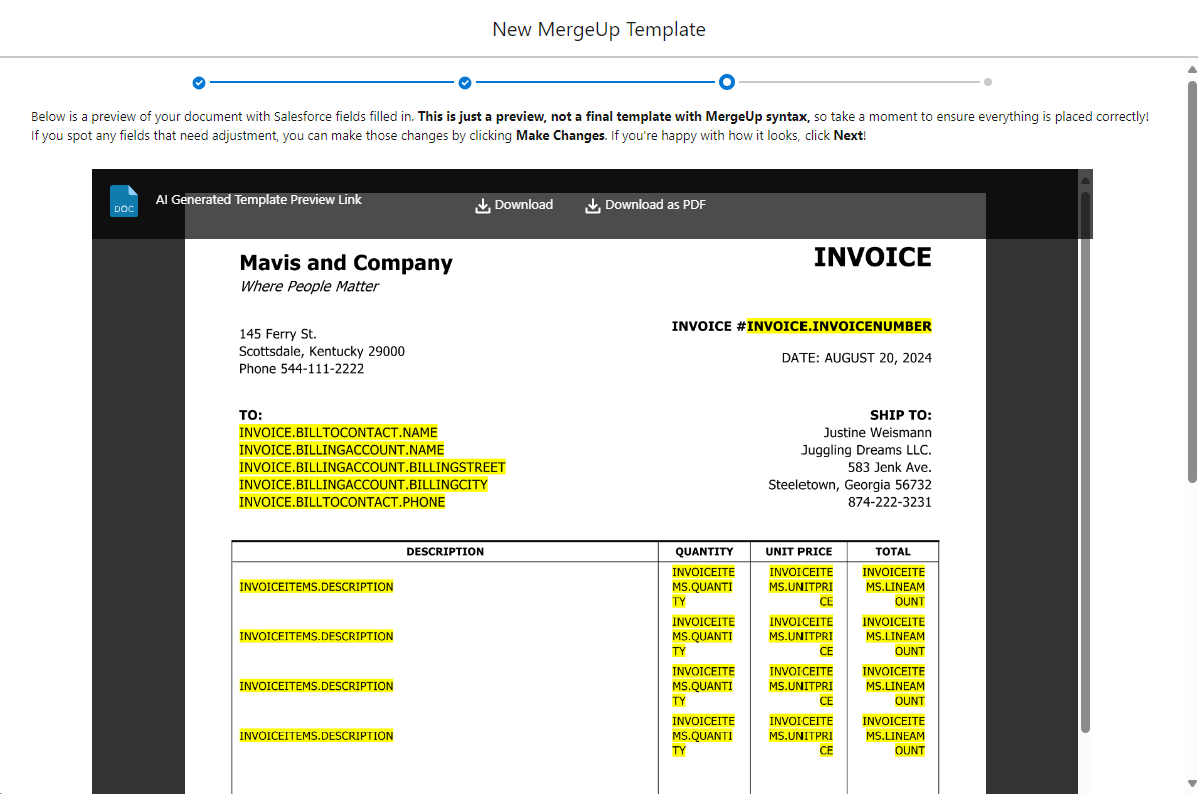The height and width of the screenshot is (794, 1198).
Task: Click the preview document vertical scrollbar thumb
Action: click(1085, 462)
